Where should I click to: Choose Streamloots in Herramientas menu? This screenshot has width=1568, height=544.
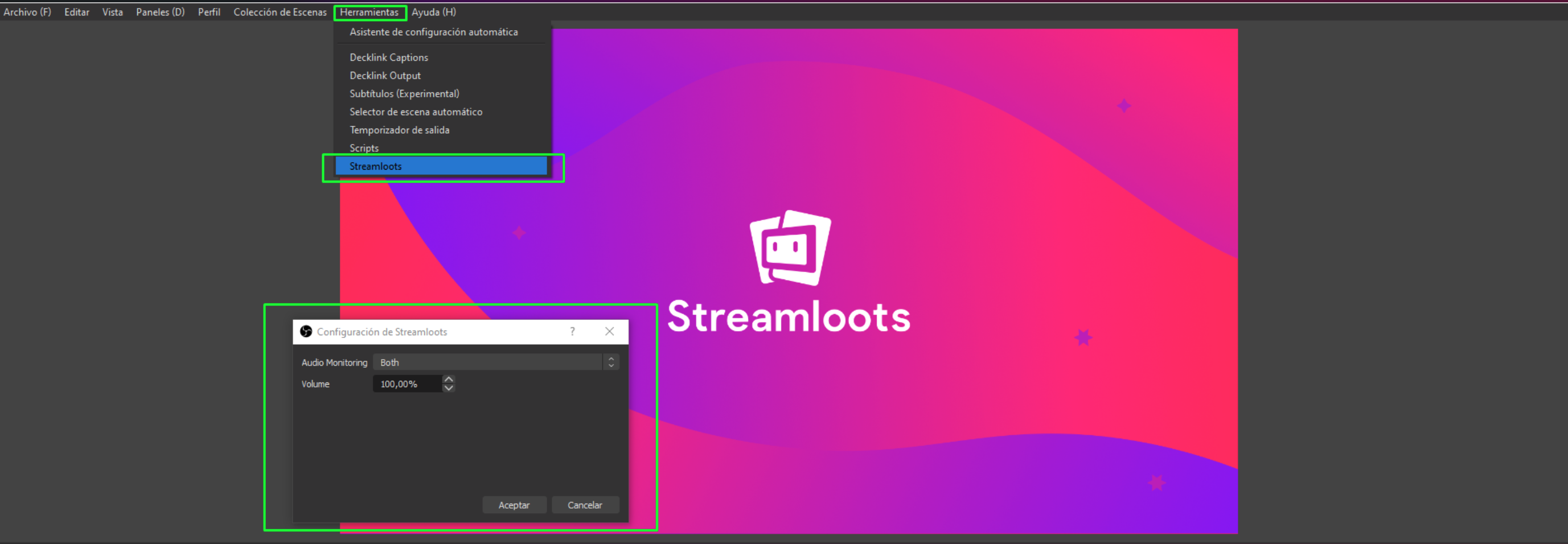click(x=442, y=166)
